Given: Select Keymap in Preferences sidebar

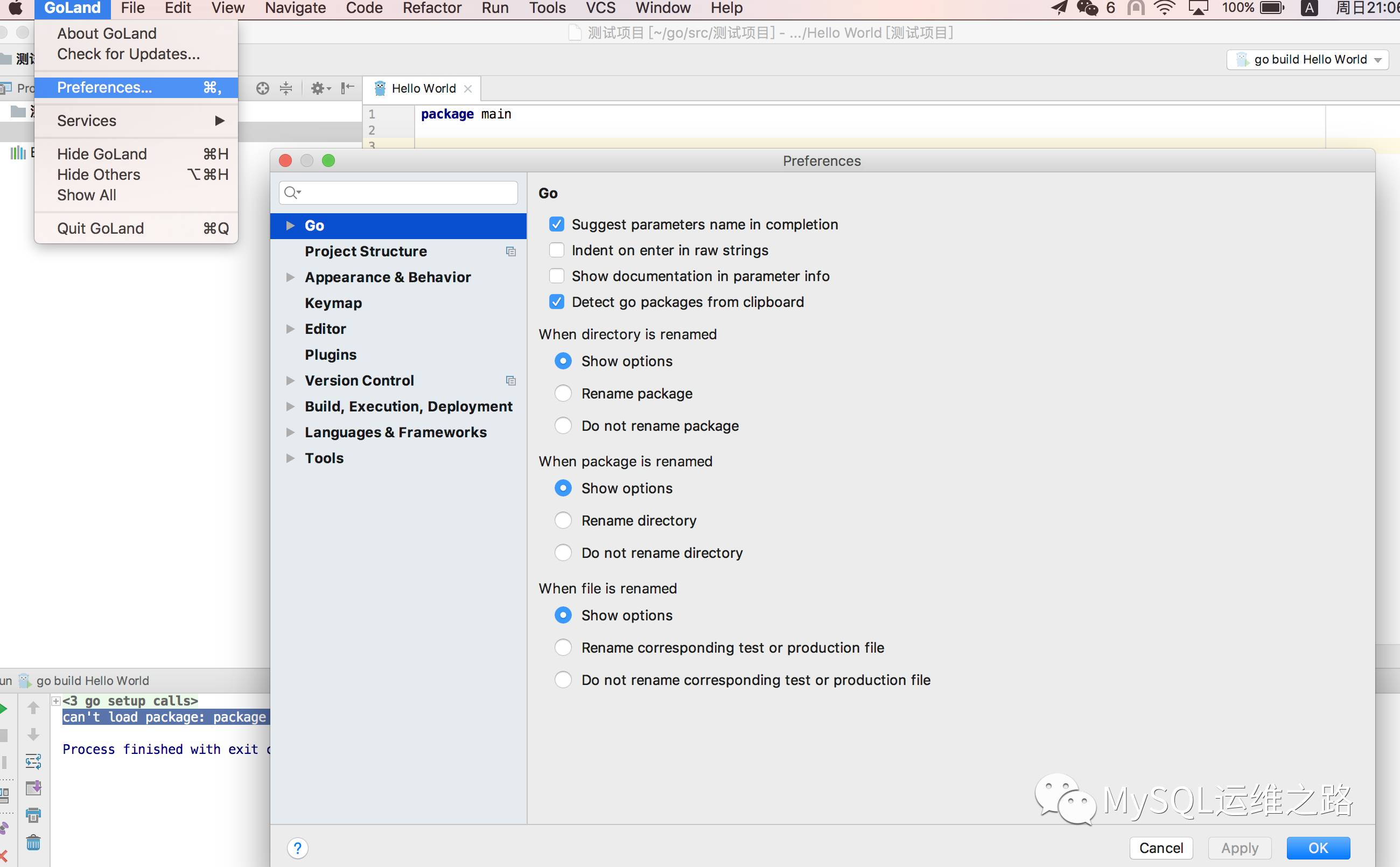Looking at the screenshot, I should click(x=398, y=303).
